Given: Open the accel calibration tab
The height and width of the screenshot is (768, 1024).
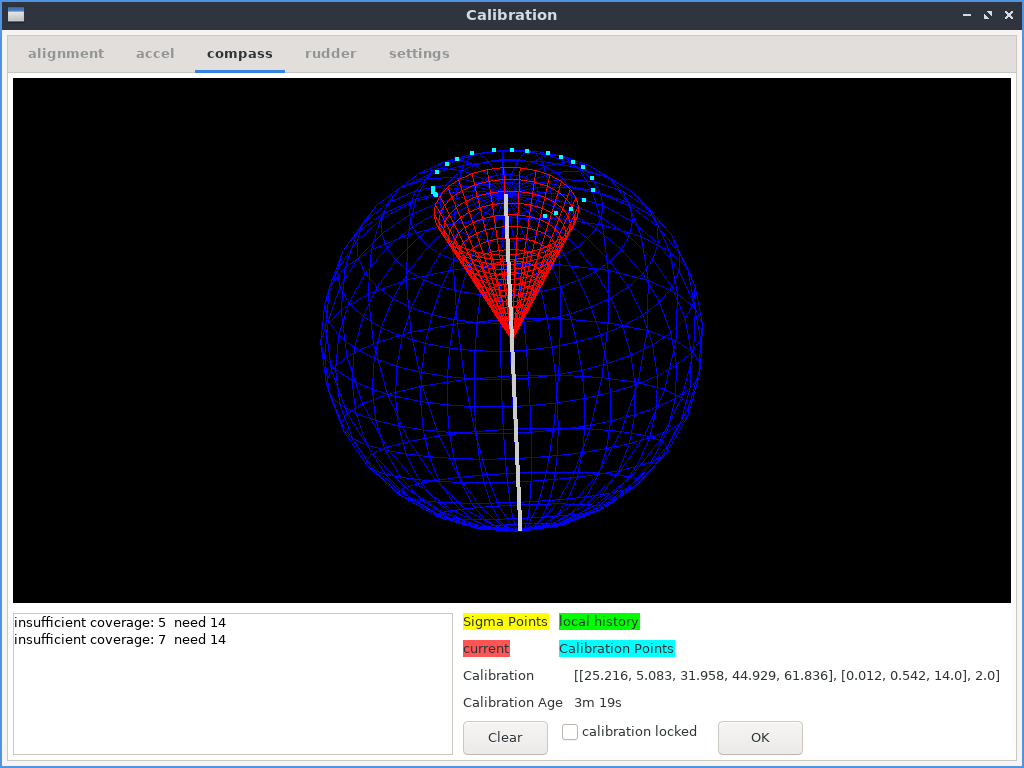Looking at the screenshot, I should pyautogui.click(x=155, y=53).
